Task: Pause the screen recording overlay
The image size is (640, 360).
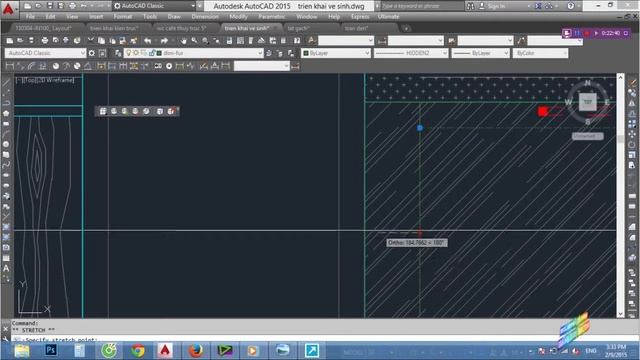Action: [577, 33]
